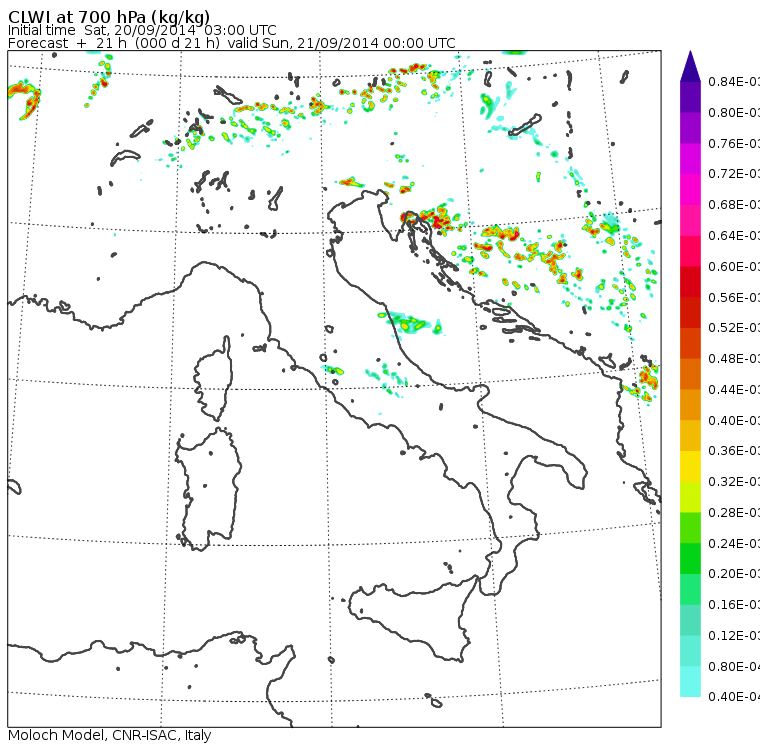
Task: Select the yellow band between 0.32E-03 and 0.36E-03
Action: pos(690,466)
